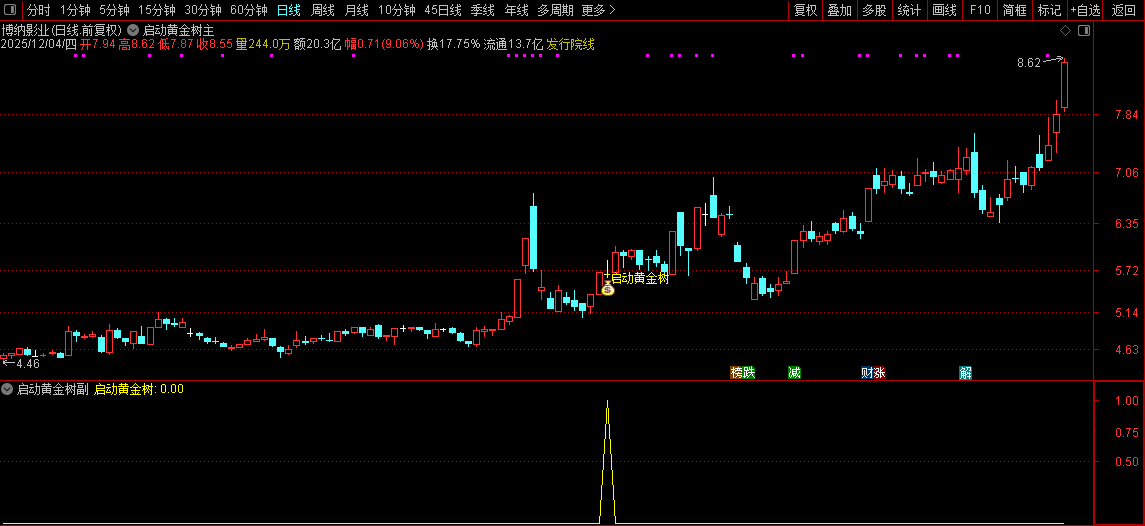Toggle the left side panel icon
1145x526 pixels.
pyautogui.click(x=9, y=10)
